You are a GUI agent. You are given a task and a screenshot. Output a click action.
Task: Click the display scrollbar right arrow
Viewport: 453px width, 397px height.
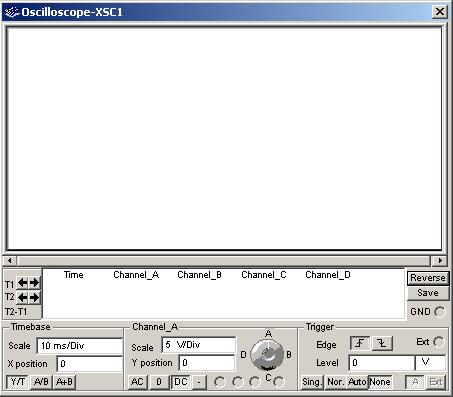click(440, 260)
